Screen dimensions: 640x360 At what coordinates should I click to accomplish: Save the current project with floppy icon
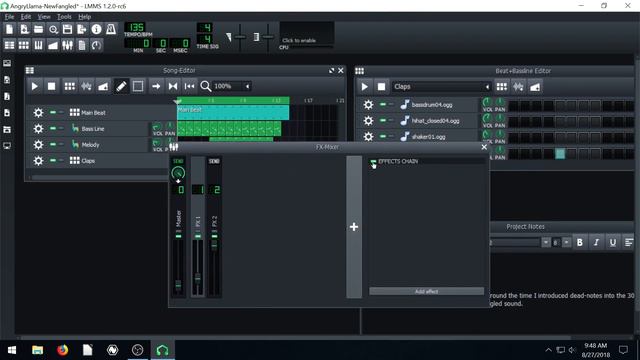67,29
